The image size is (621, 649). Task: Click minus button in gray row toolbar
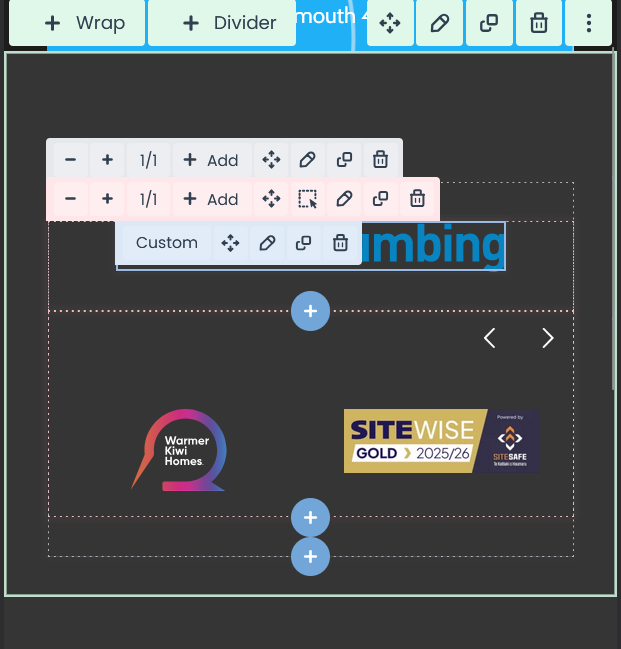[71, 160]
